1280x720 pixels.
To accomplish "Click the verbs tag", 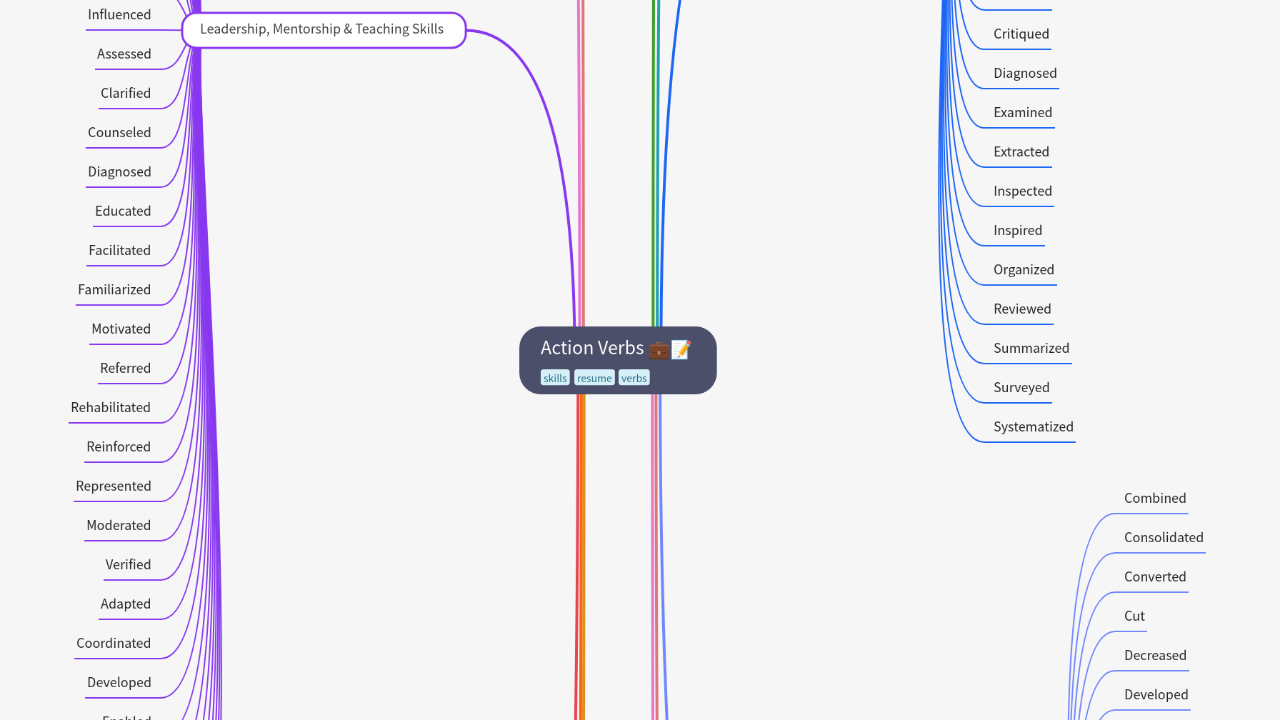I will click(x=634, y=378).
